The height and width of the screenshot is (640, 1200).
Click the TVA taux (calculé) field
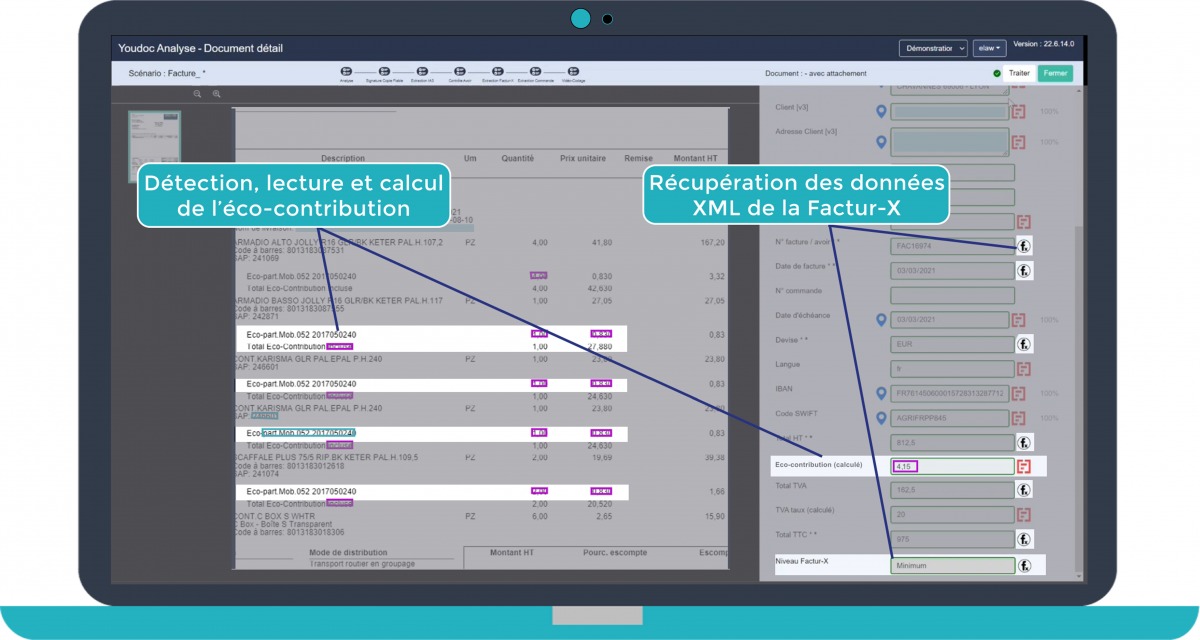[951, 514]
